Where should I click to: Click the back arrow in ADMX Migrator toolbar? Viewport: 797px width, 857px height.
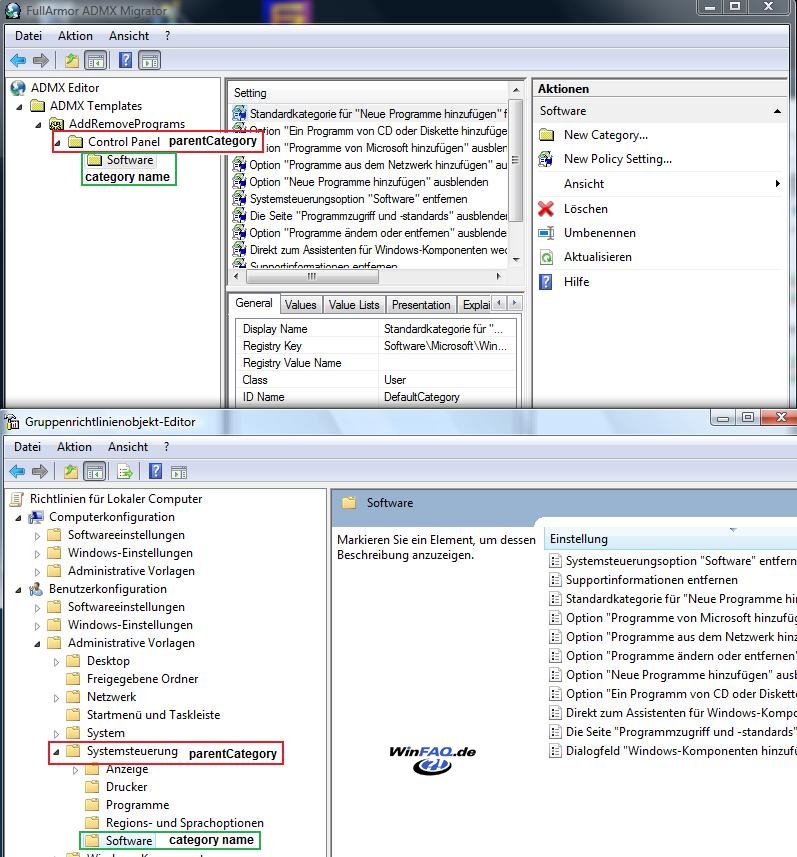point(18,60)
